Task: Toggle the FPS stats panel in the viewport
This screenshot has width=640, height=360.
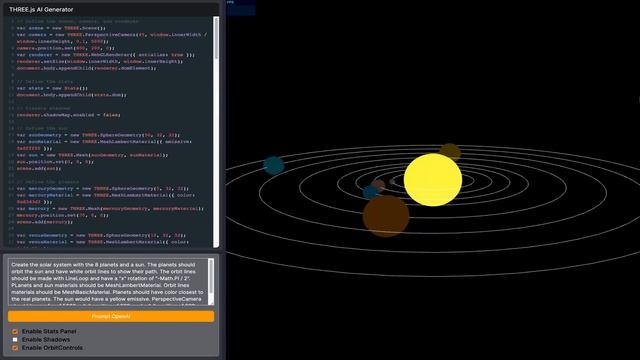Action: pos(241,8)
